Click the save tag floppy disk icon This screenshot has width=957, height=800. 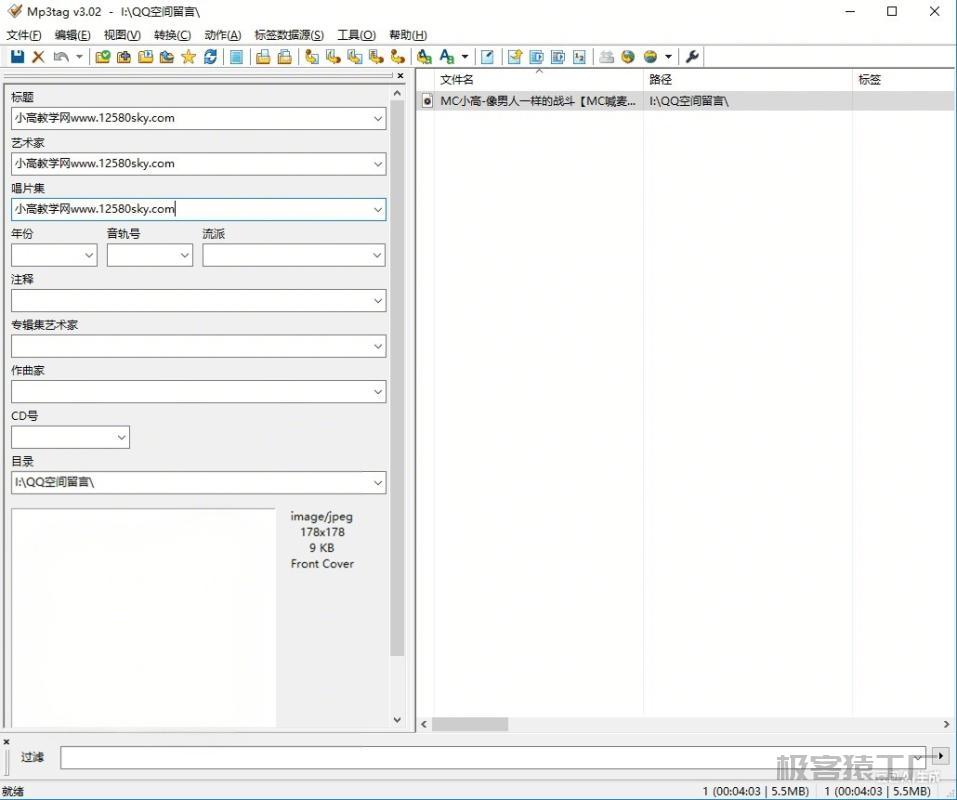[17, 57]
